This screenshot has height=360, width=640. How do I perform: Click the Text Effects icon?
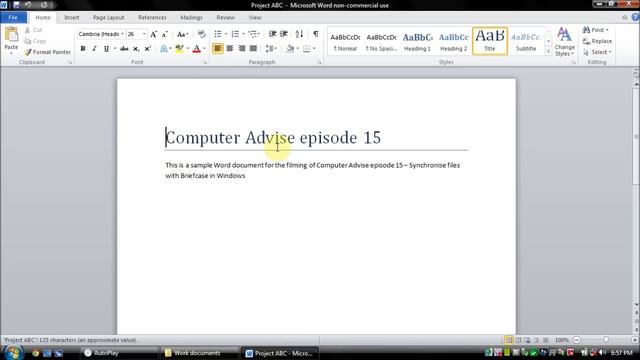164,49
